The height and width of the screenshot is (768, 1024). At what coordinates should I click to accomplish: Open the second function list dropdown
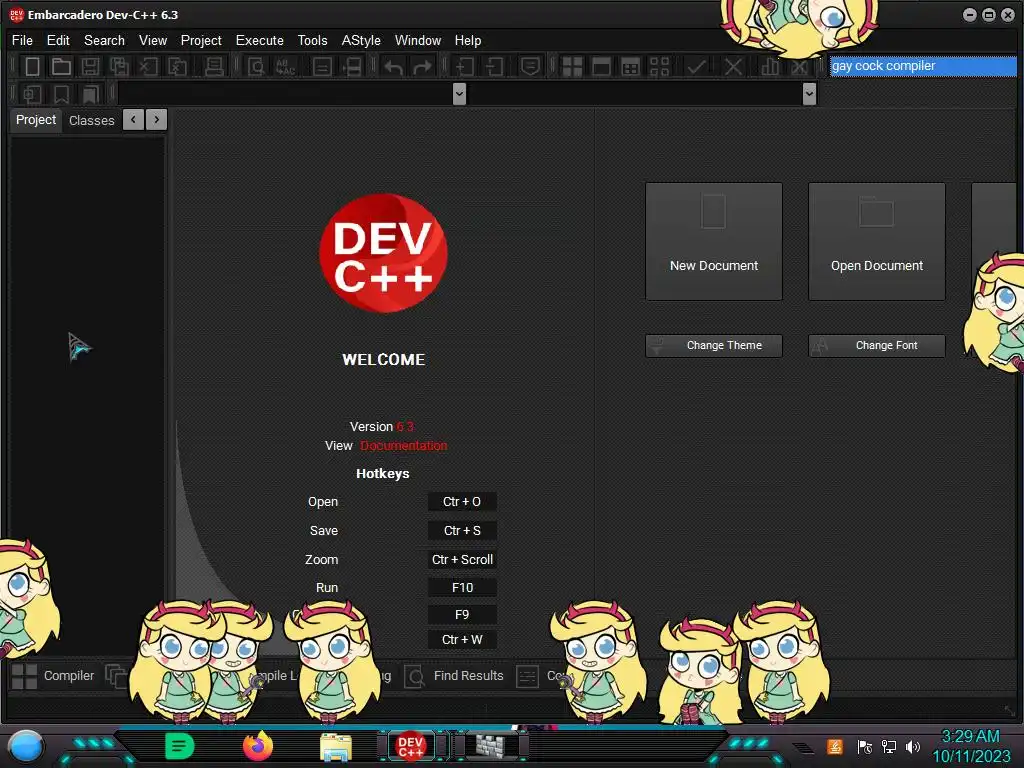[x=809, y=94]
